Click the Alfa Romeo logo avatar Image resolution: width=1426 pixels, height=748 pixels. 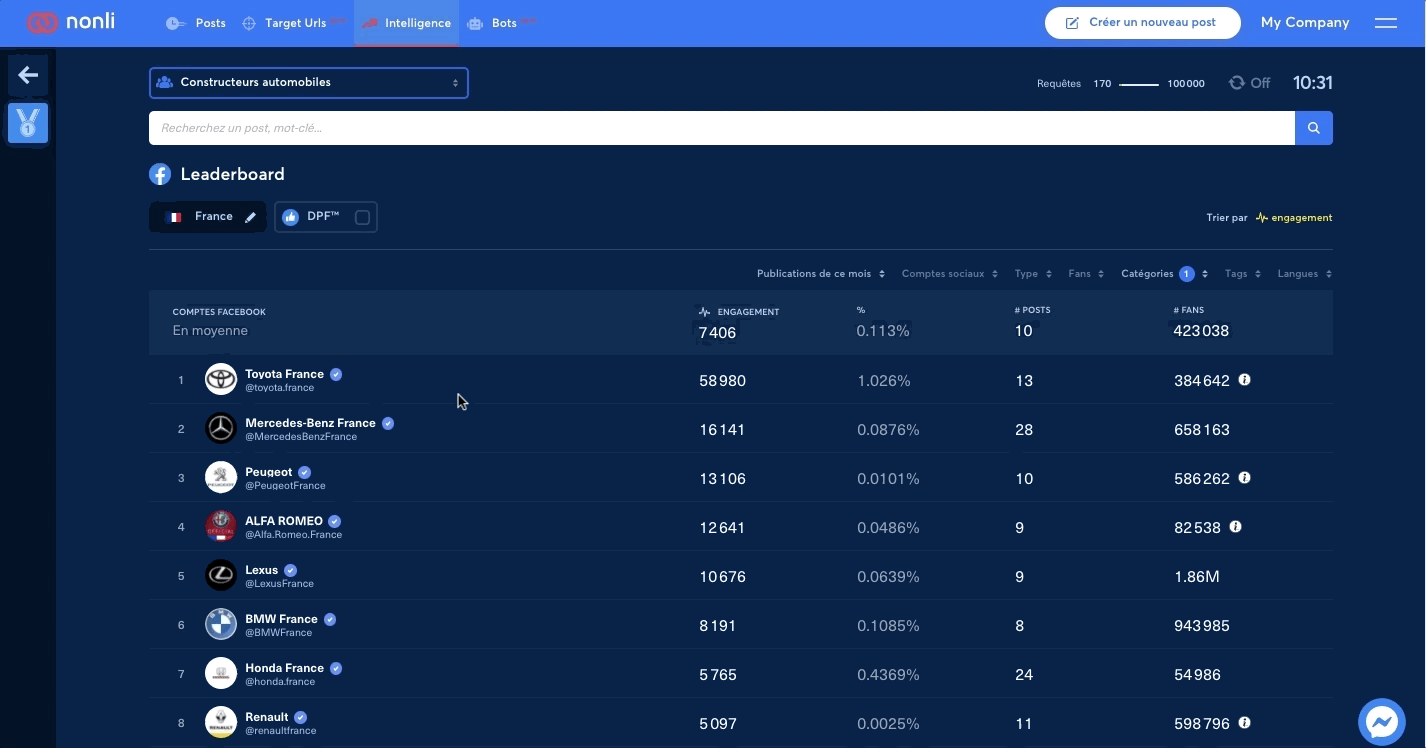click(x=221, y=527)
